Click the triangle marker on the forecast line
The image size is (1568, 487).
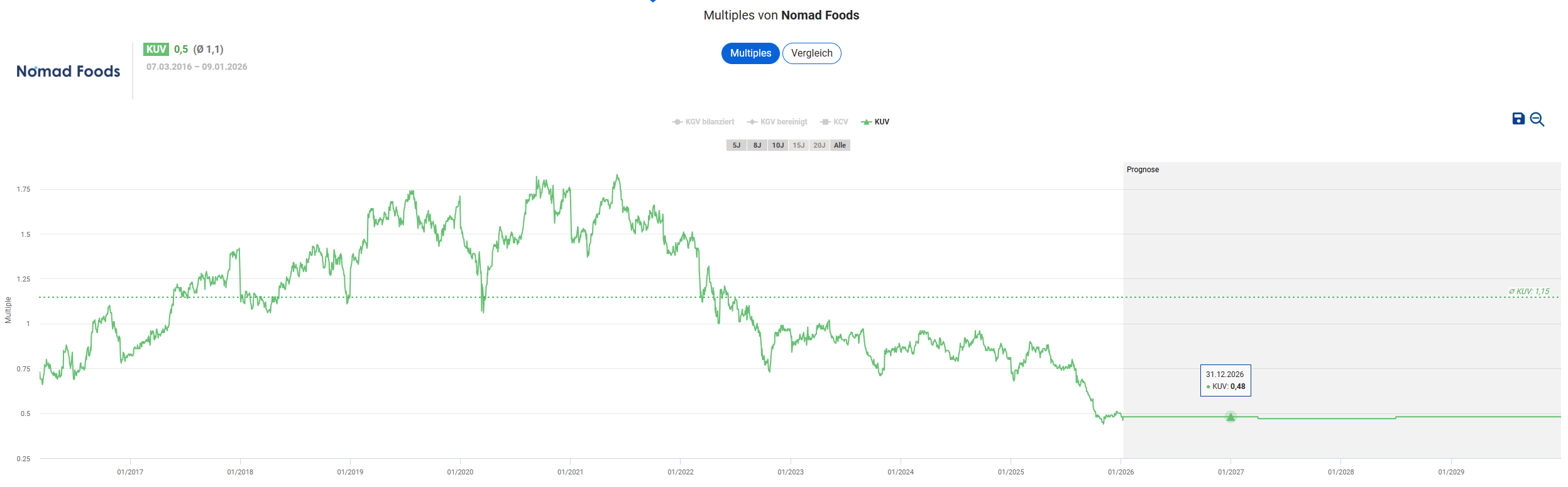pos(1231,417)
